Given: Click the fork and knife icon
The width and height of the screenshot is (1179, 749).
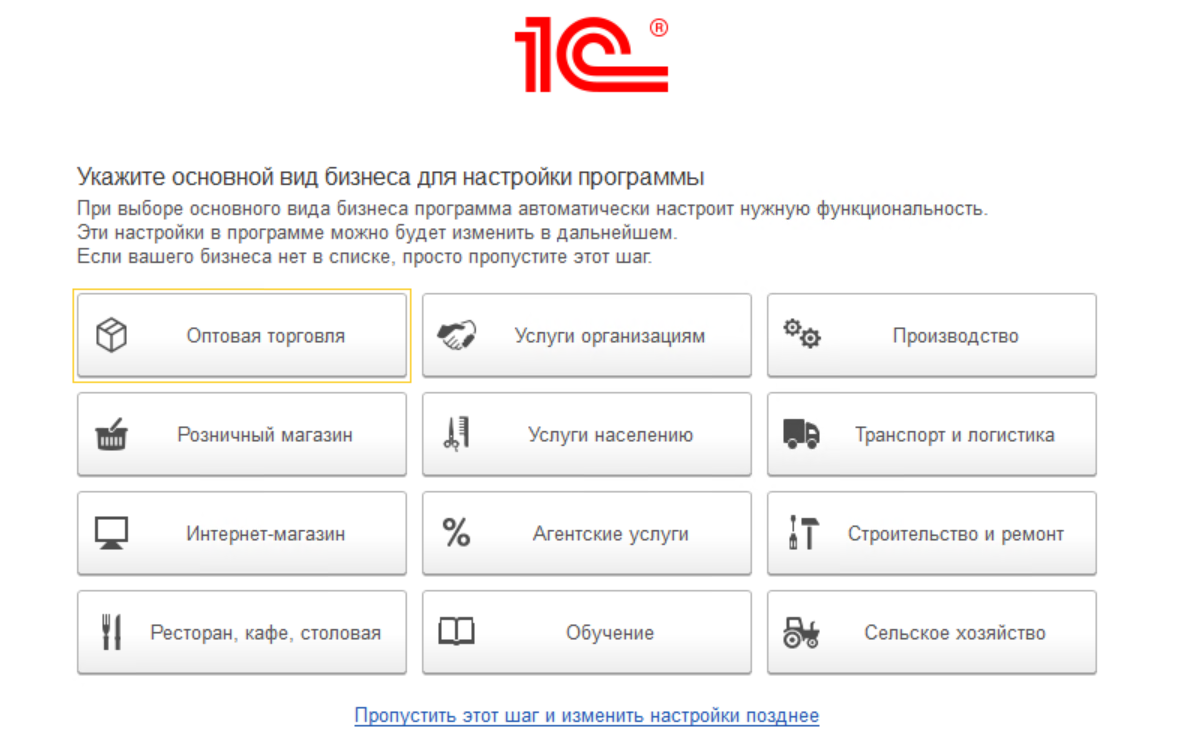Looking at the screenshot, I should (111, 632).
